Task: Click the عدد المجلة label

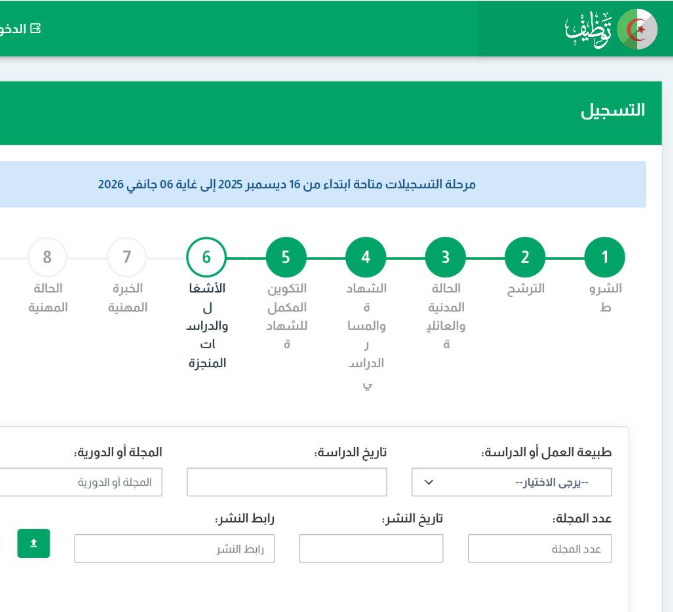Action: click(582, 518)
